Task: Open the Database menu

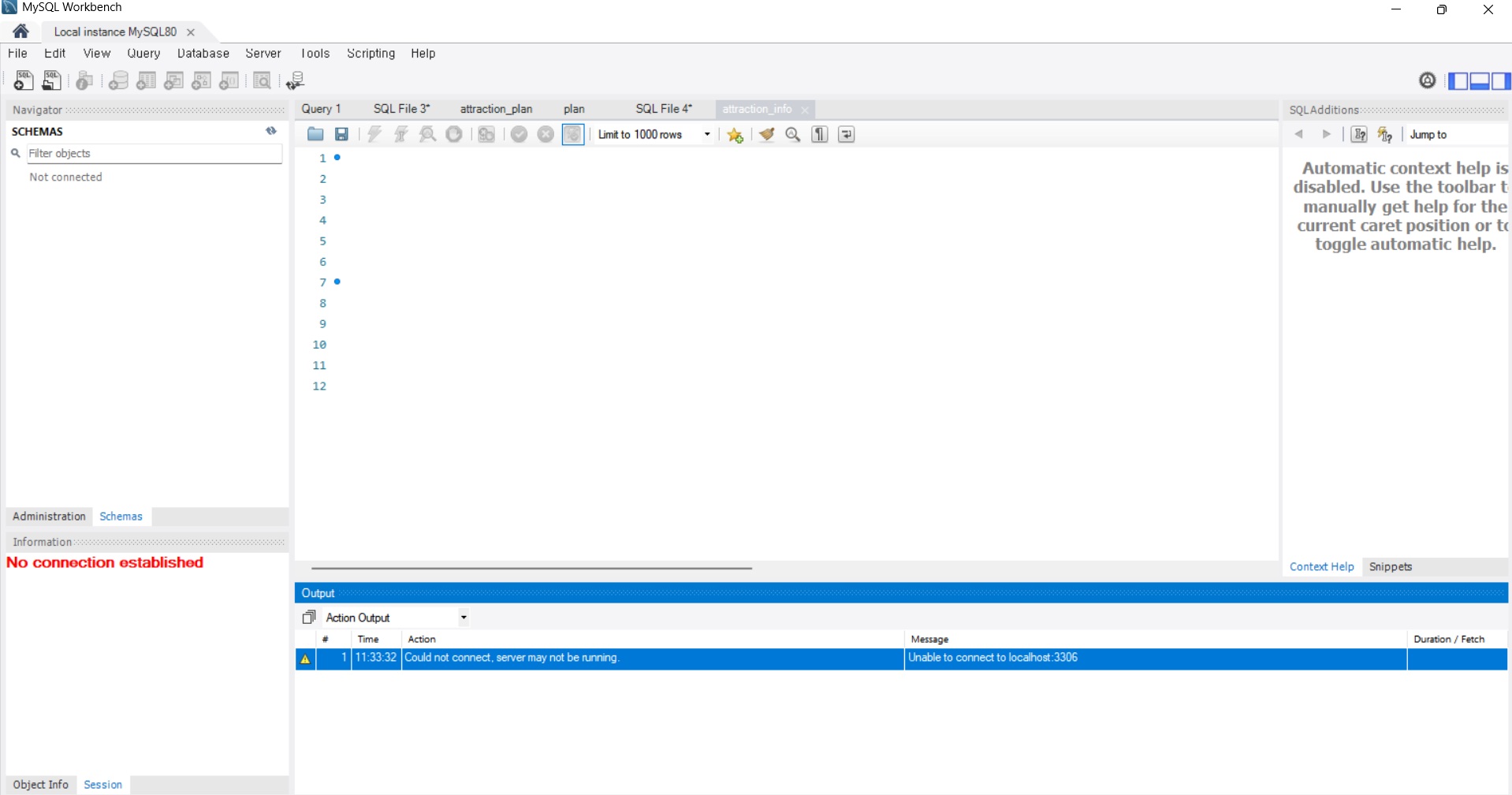Action: [203, 54]
